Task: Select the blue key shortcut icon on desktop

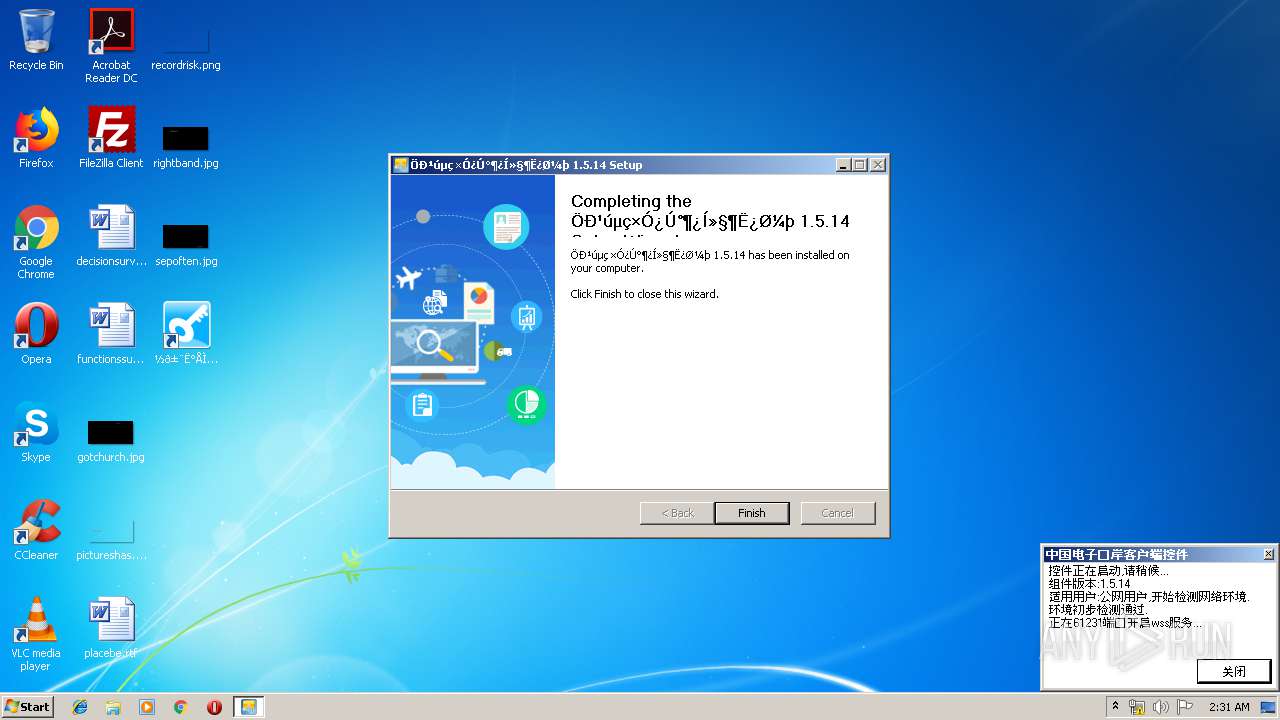Action: pyautogui.click(x=186, y=334)
